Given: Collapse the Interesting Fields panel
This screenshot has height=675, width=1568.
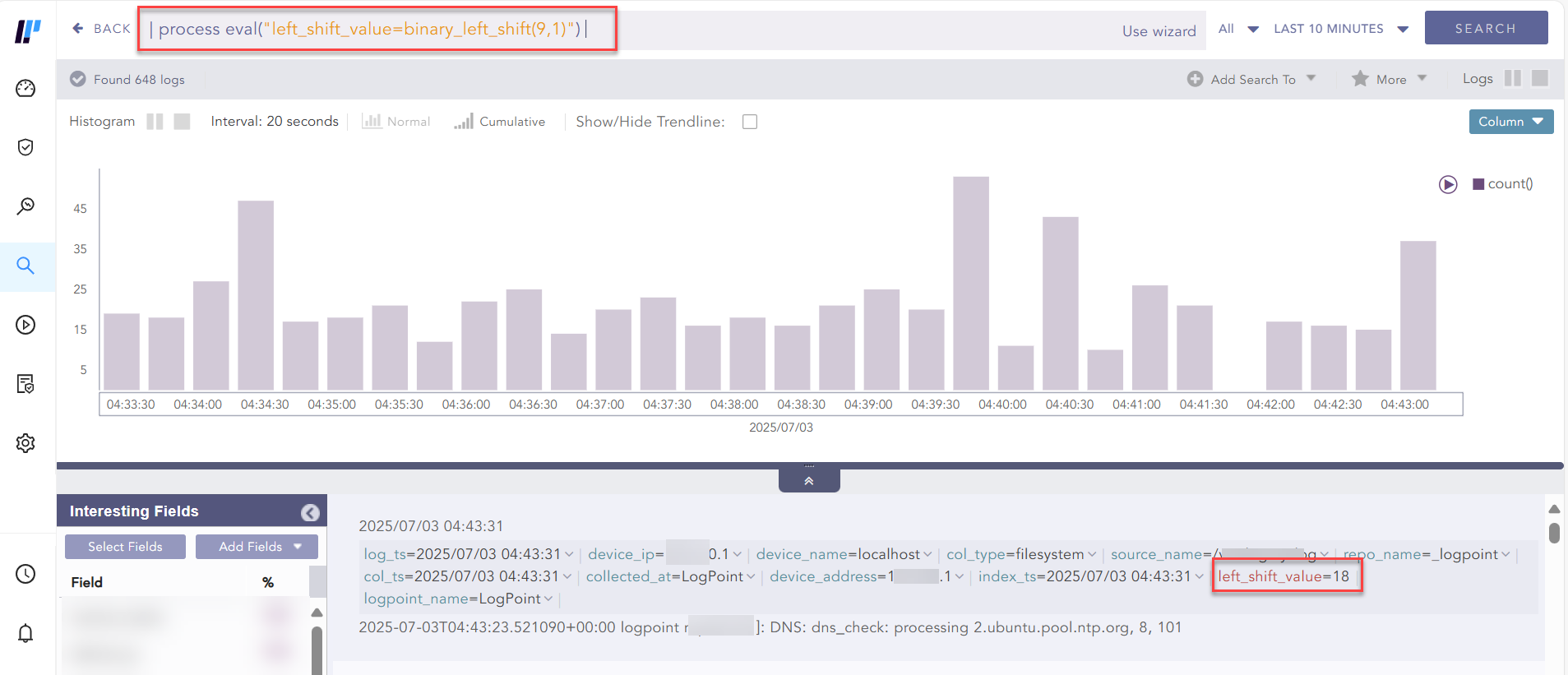Looking at the screenshot, I should 310,512.
